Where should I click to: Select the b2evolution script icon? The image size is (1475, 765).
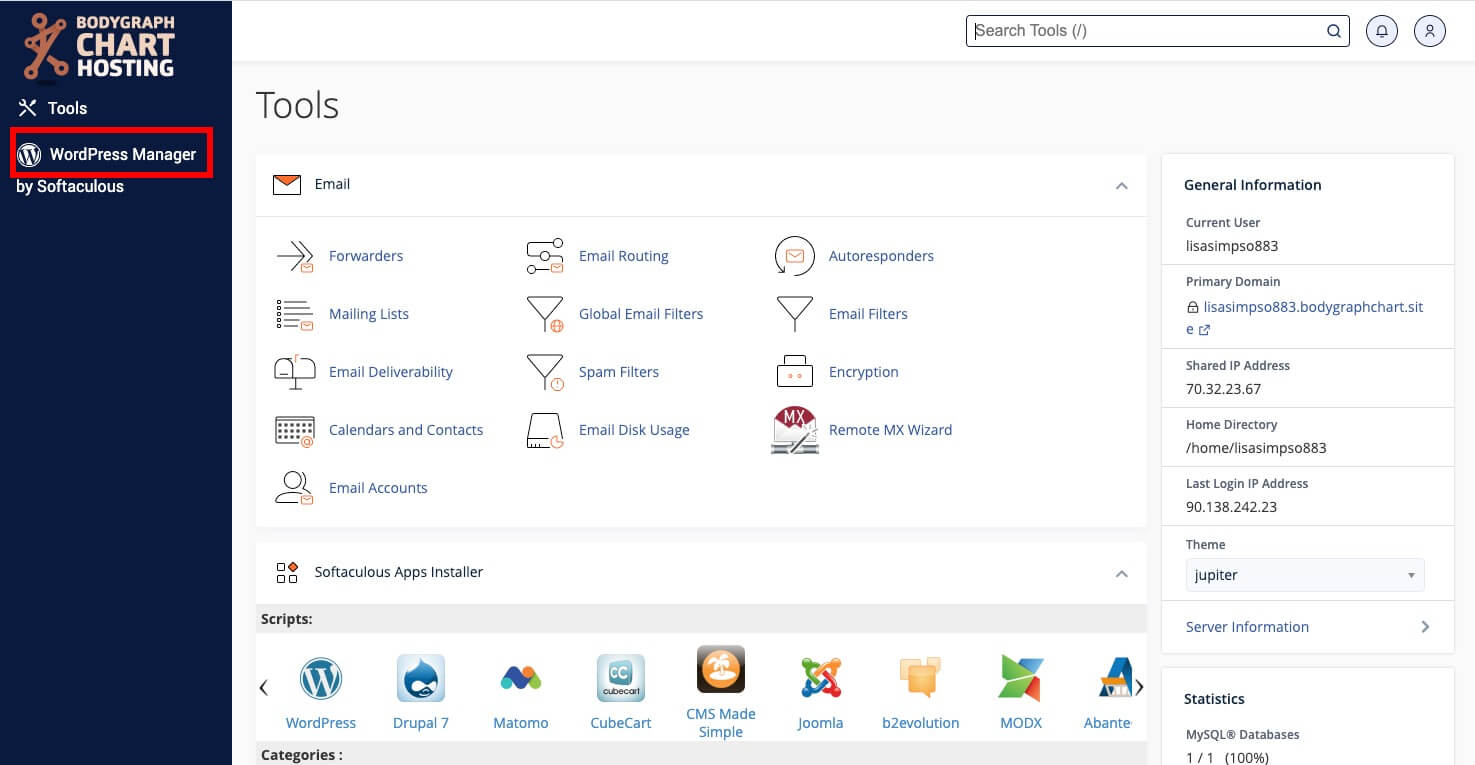[x=921, y=677]
